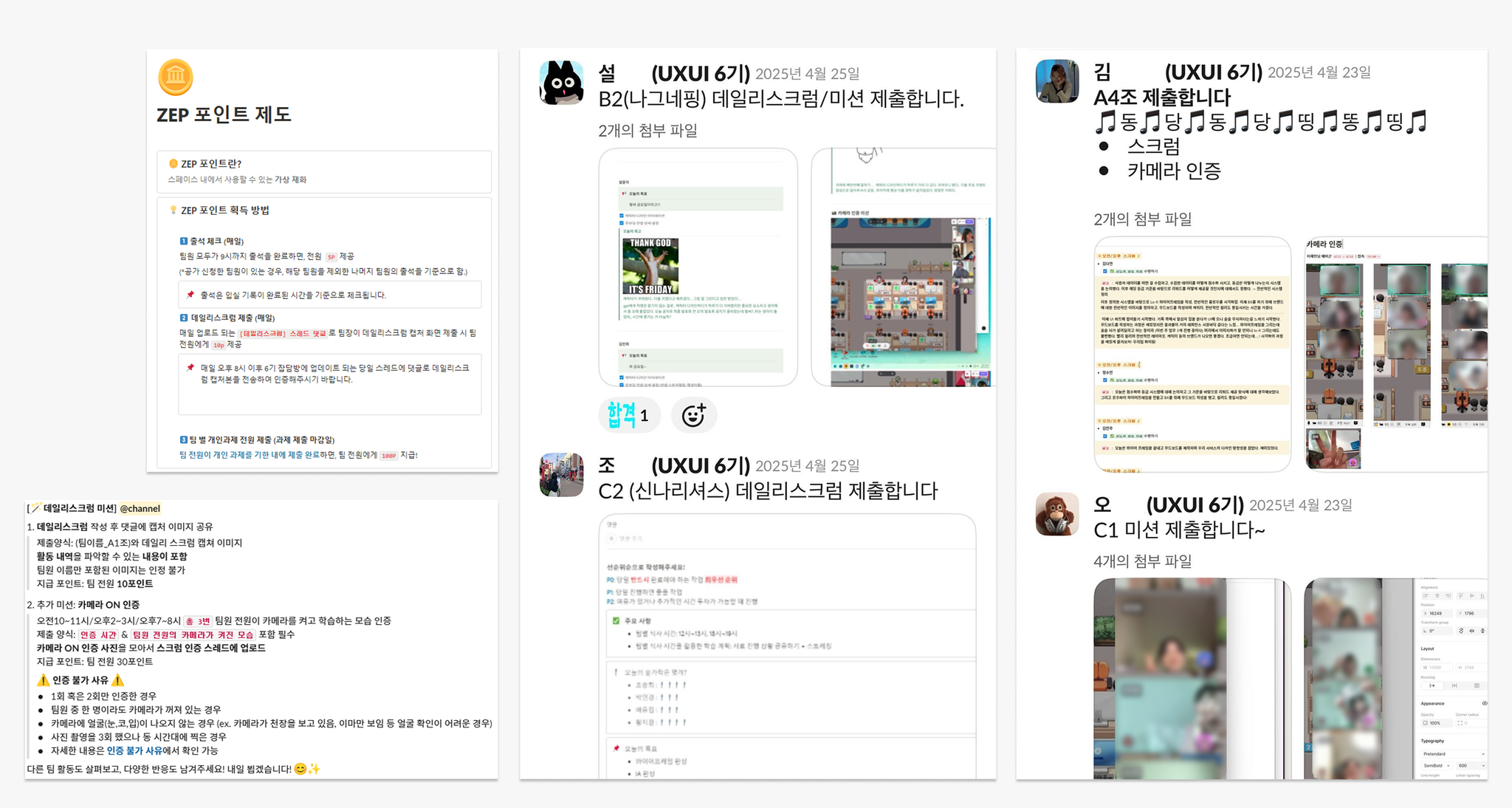The height and width of the screenshot is (808, 1512).
Task: Toggle the 합격 reaction with count 1
Action: (629, 415)
